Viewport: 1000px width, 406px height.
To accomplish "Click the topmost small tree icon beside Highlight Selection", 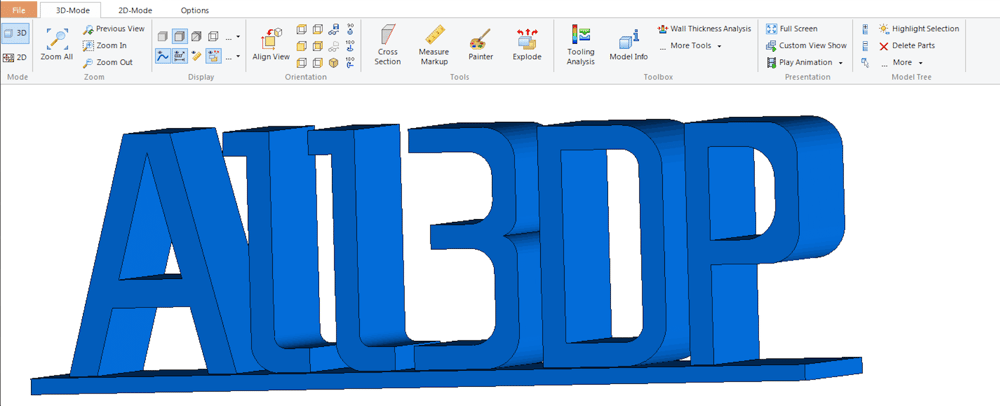I will (x=865, y=29).
